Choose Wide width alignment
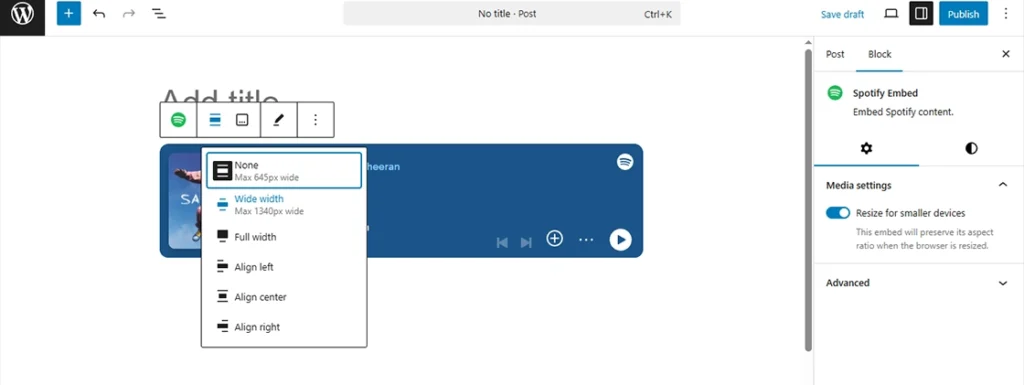1024x385 pixels. 284,204
